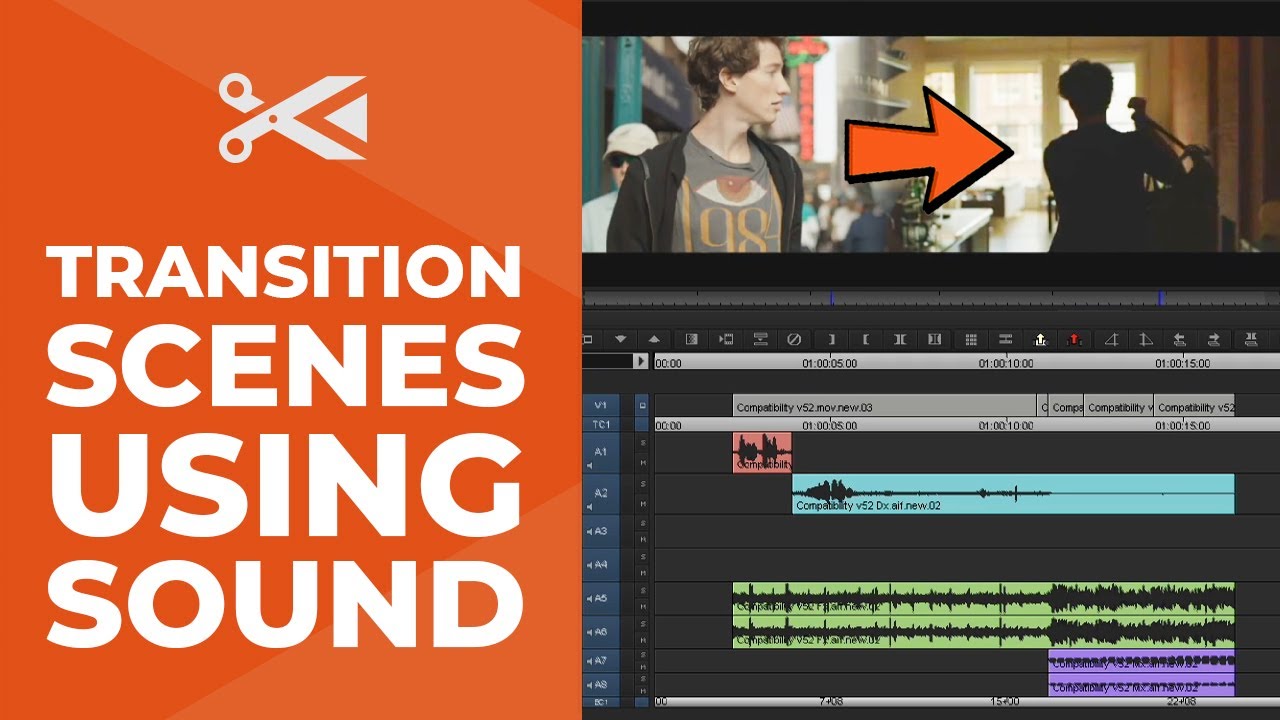1280x720 pixels.
Task: Select the V1 track selector
Action: point(600,405)
